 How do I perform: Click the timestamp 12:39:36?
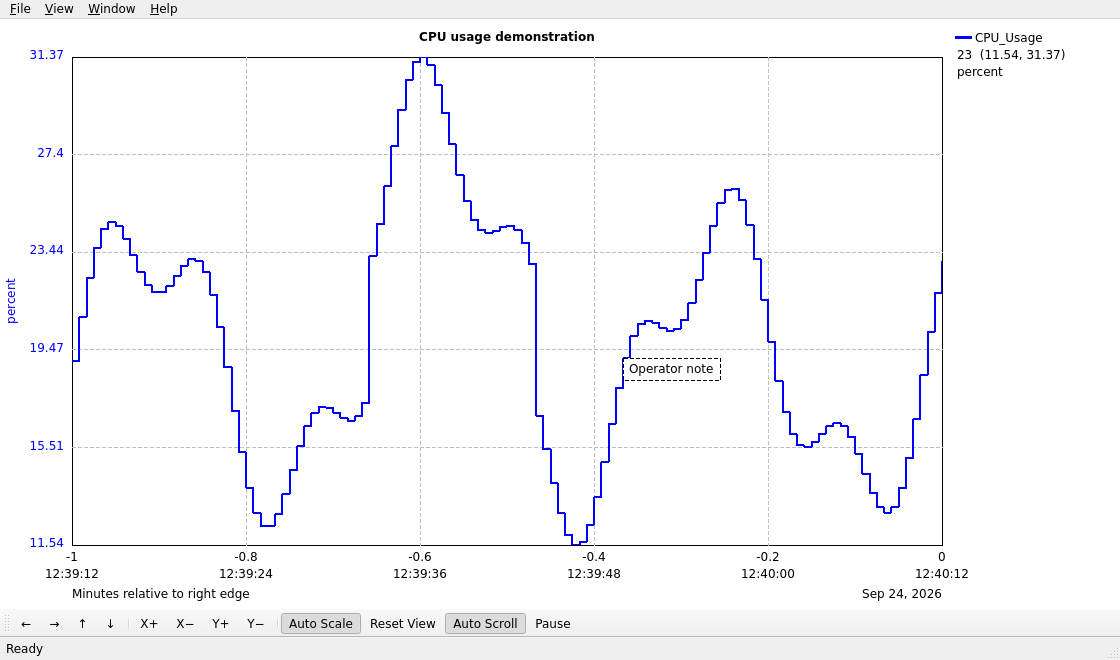pos(420,574)
